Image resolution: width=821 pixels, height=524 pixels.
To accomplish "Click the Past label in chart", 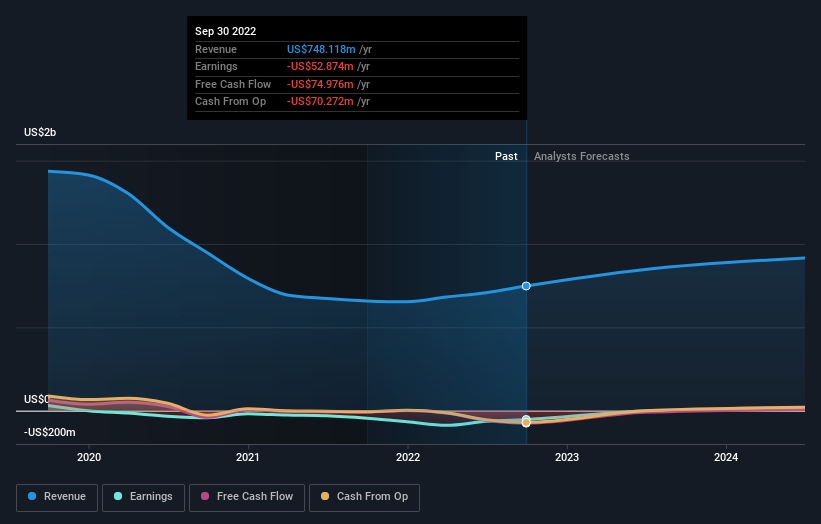I will click(x=506, y=156).
